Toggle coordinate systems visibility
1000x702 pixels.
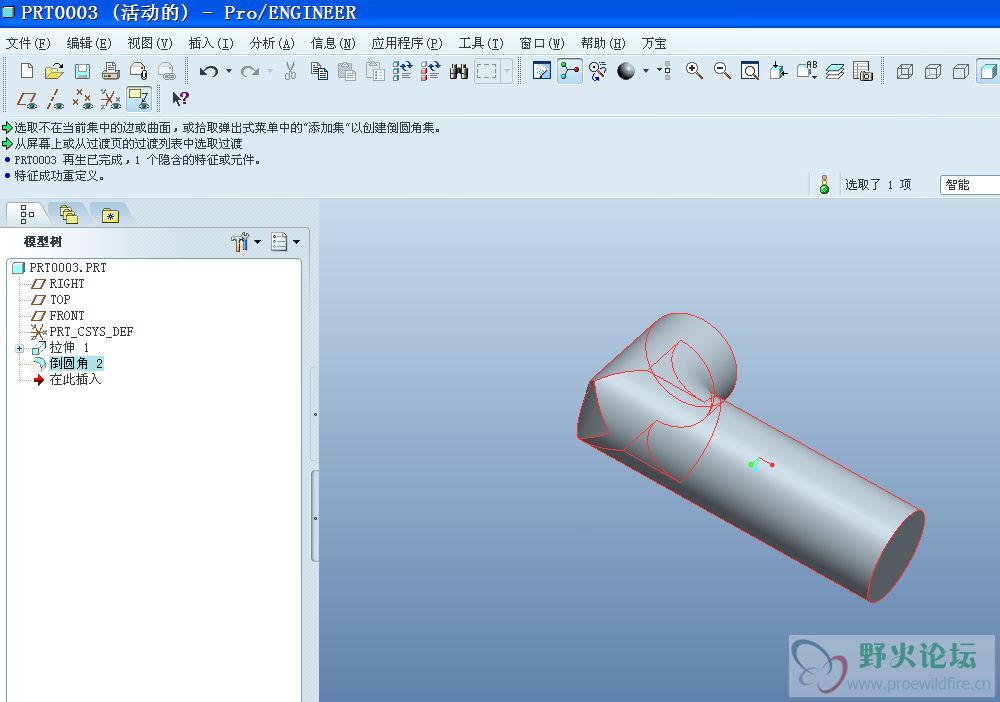(x=110, y=99)
